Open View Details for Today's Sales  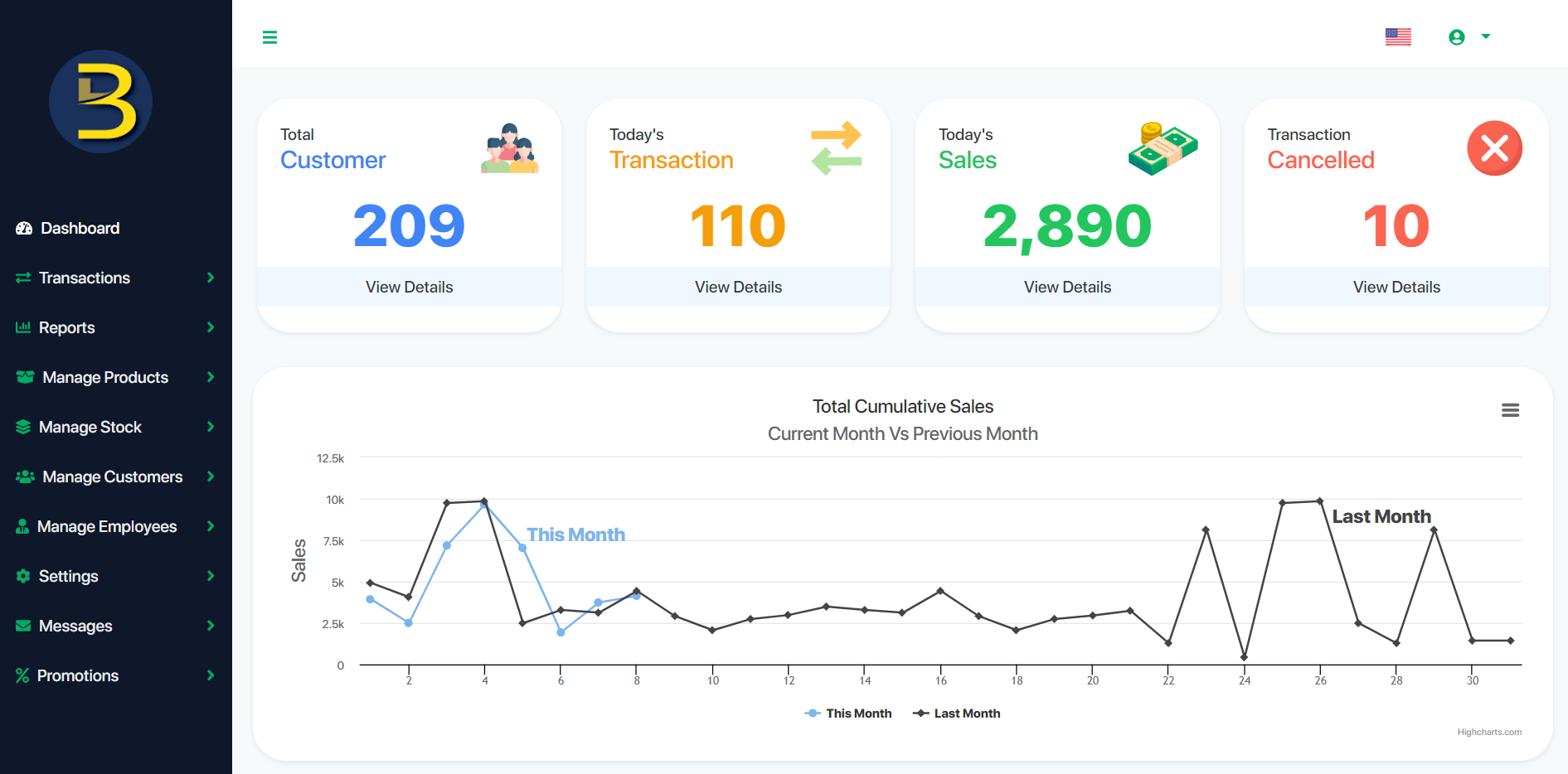click(x=1067, y=287)
